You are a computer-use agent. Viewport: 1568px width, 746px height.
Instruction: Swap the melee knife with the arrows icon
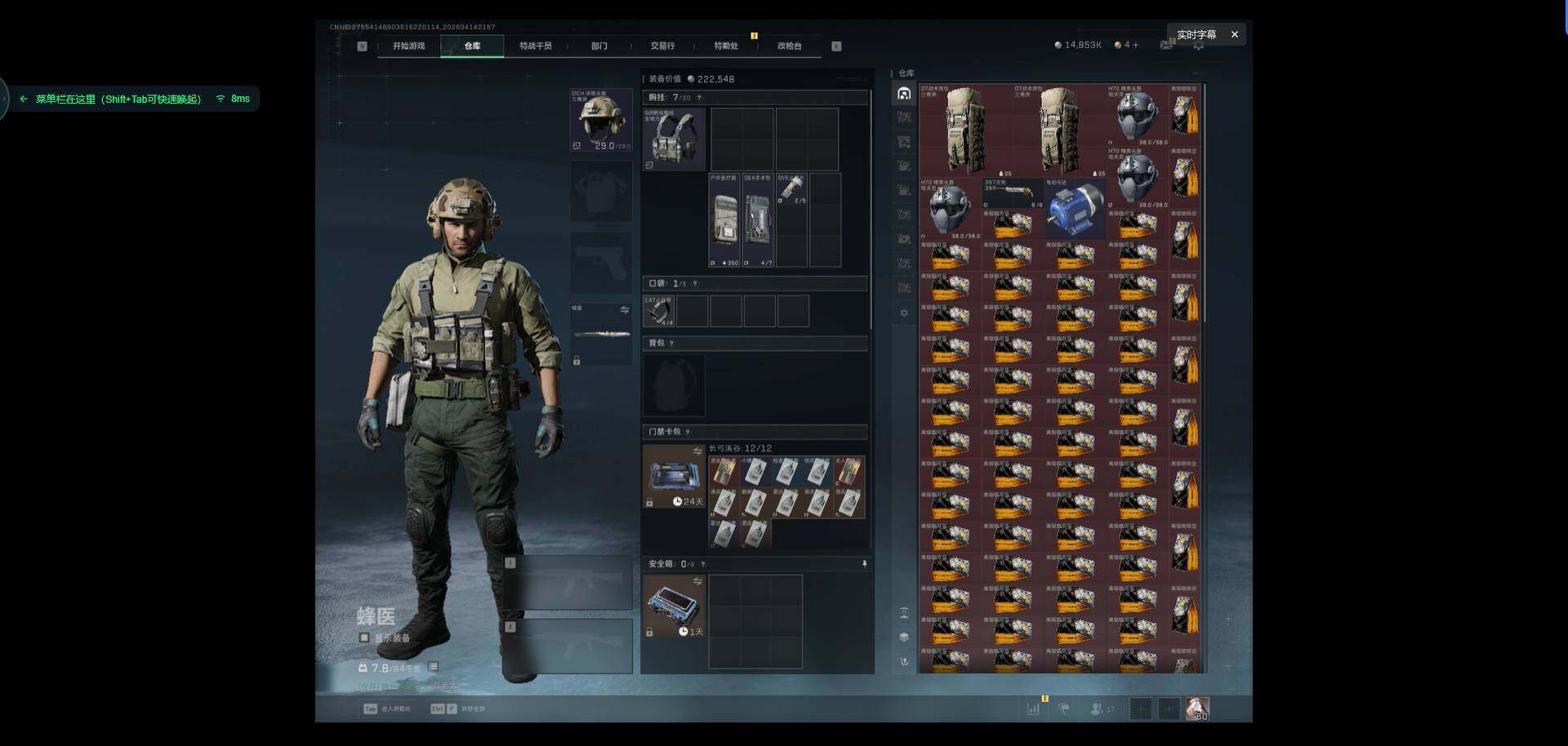pyautogui.click(x=625, y=310)
